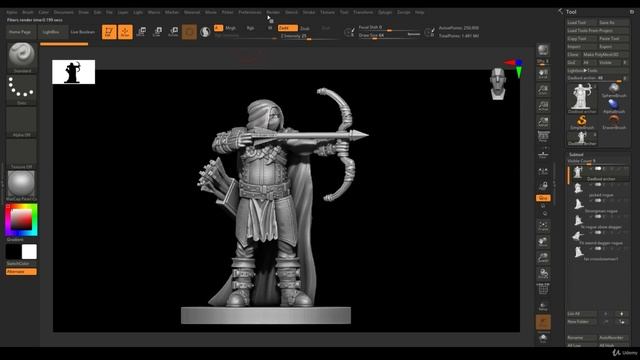The image size is (640, 360).
Task: Open the Texture Off selector
Action: pos(22,154)
